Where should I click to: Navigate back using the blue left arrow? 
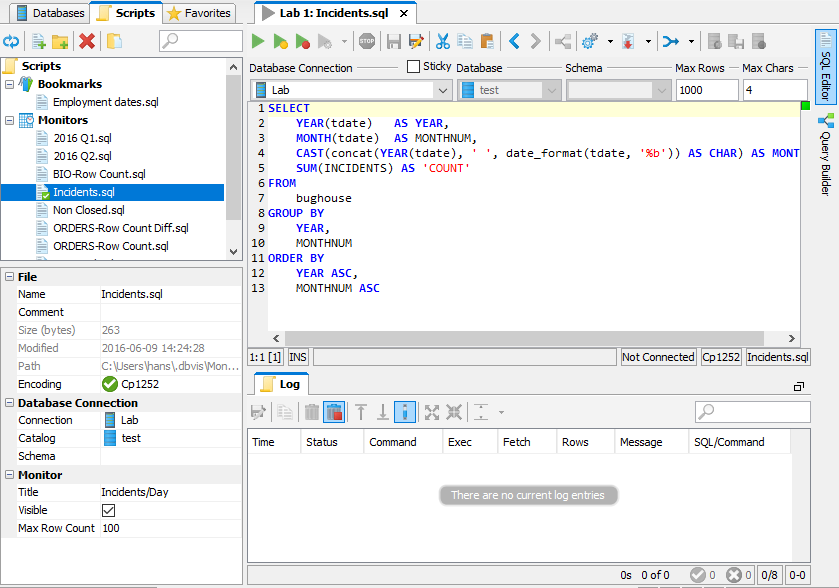[514, 41]
